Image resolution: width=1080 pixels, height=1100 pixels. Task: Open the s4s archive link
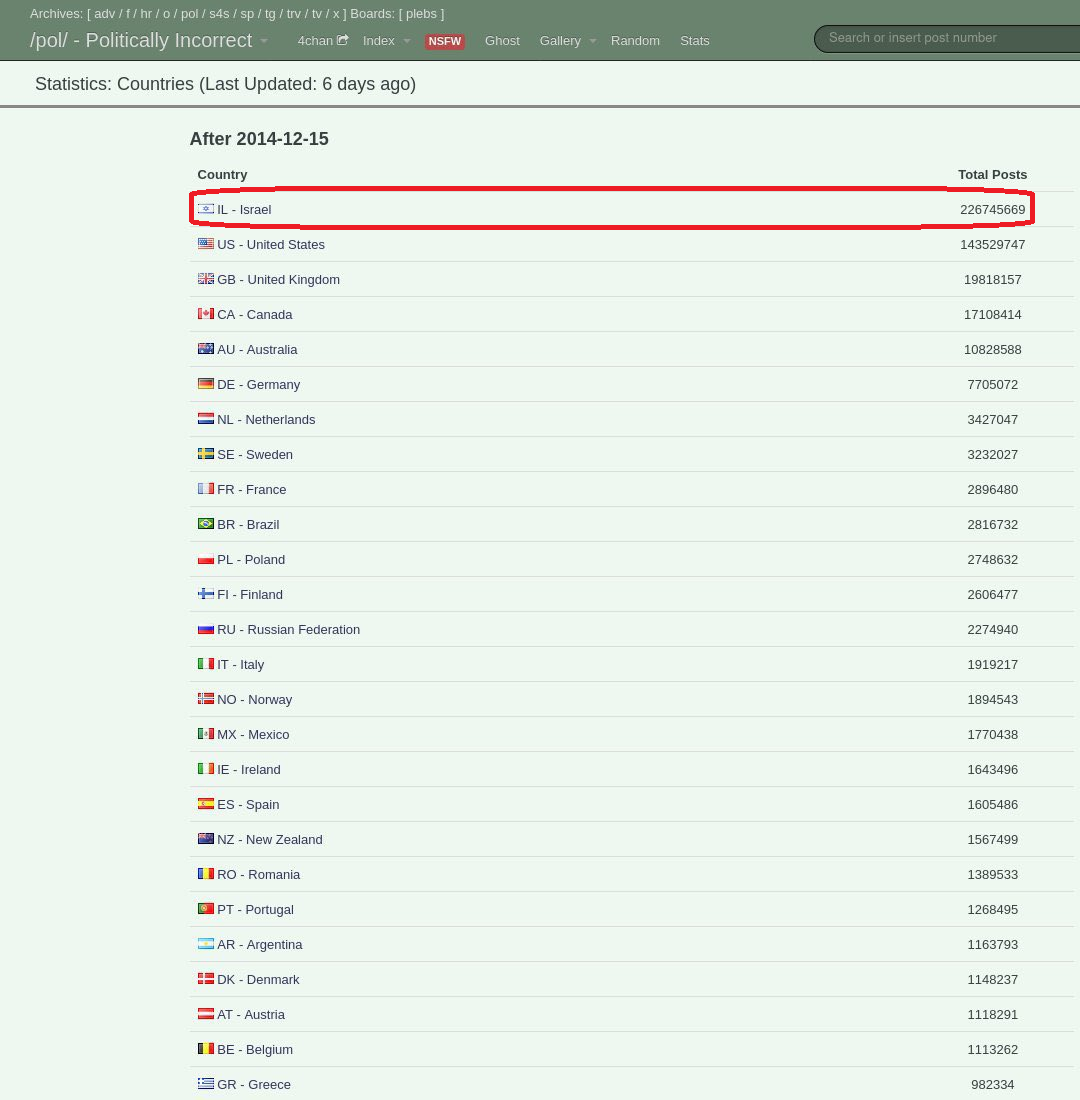tap(219, 13)
